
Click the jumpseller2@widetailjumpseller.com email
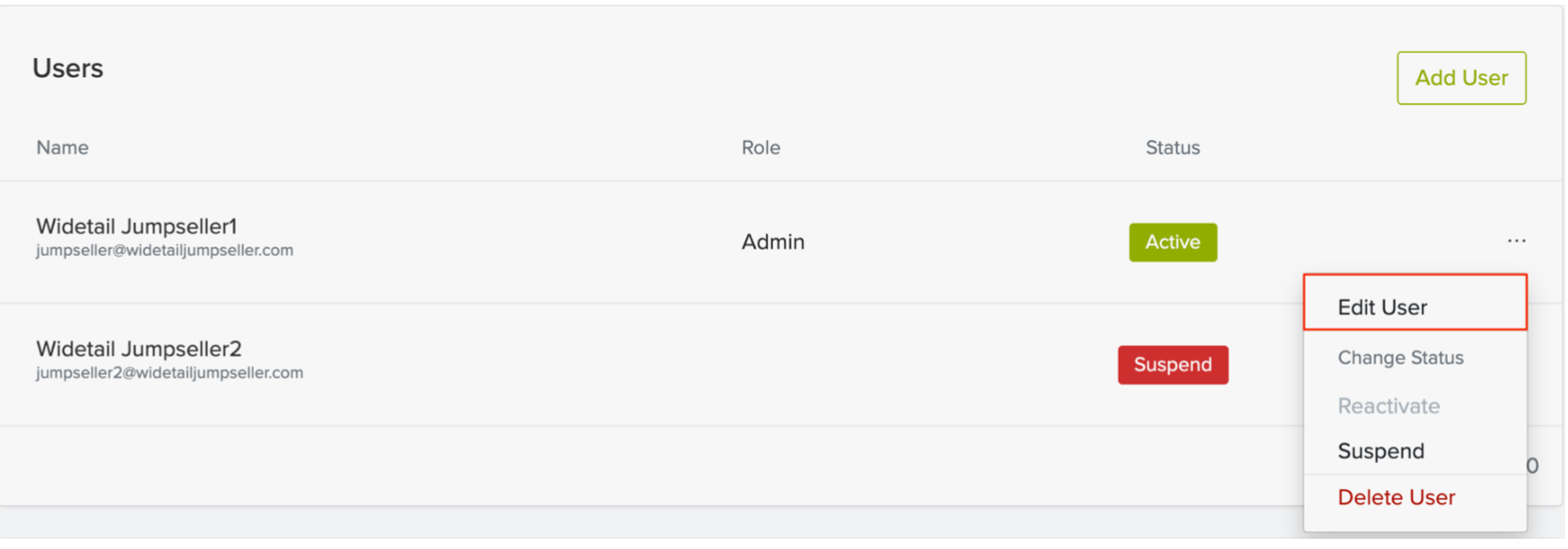click(169, 373)
